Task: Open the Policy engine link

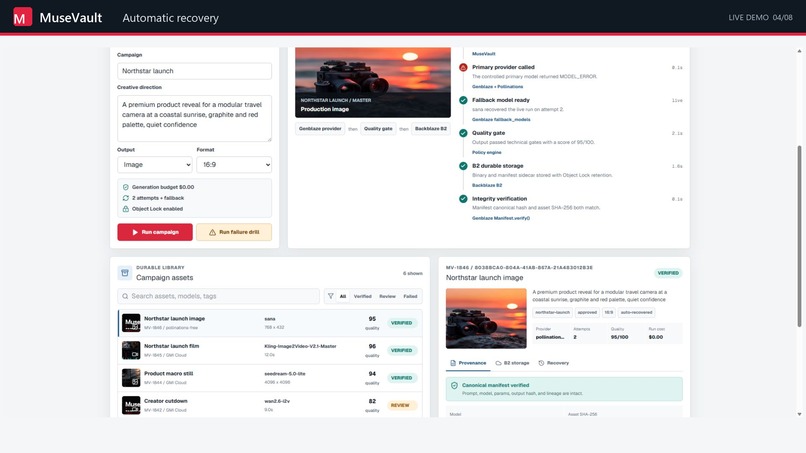Action: coord(487,152)
